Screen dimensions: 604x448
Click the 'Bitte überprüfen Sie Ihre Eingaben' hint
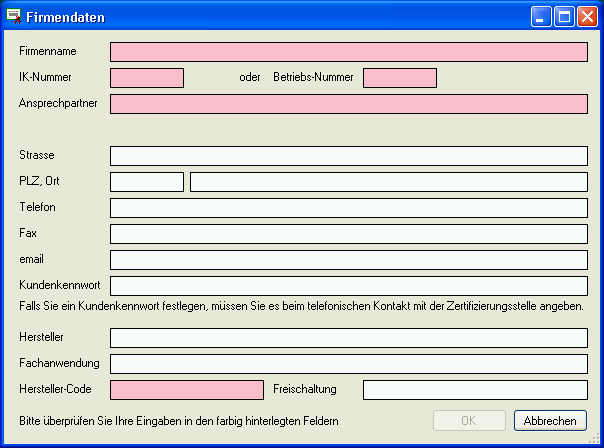point(179,421)
